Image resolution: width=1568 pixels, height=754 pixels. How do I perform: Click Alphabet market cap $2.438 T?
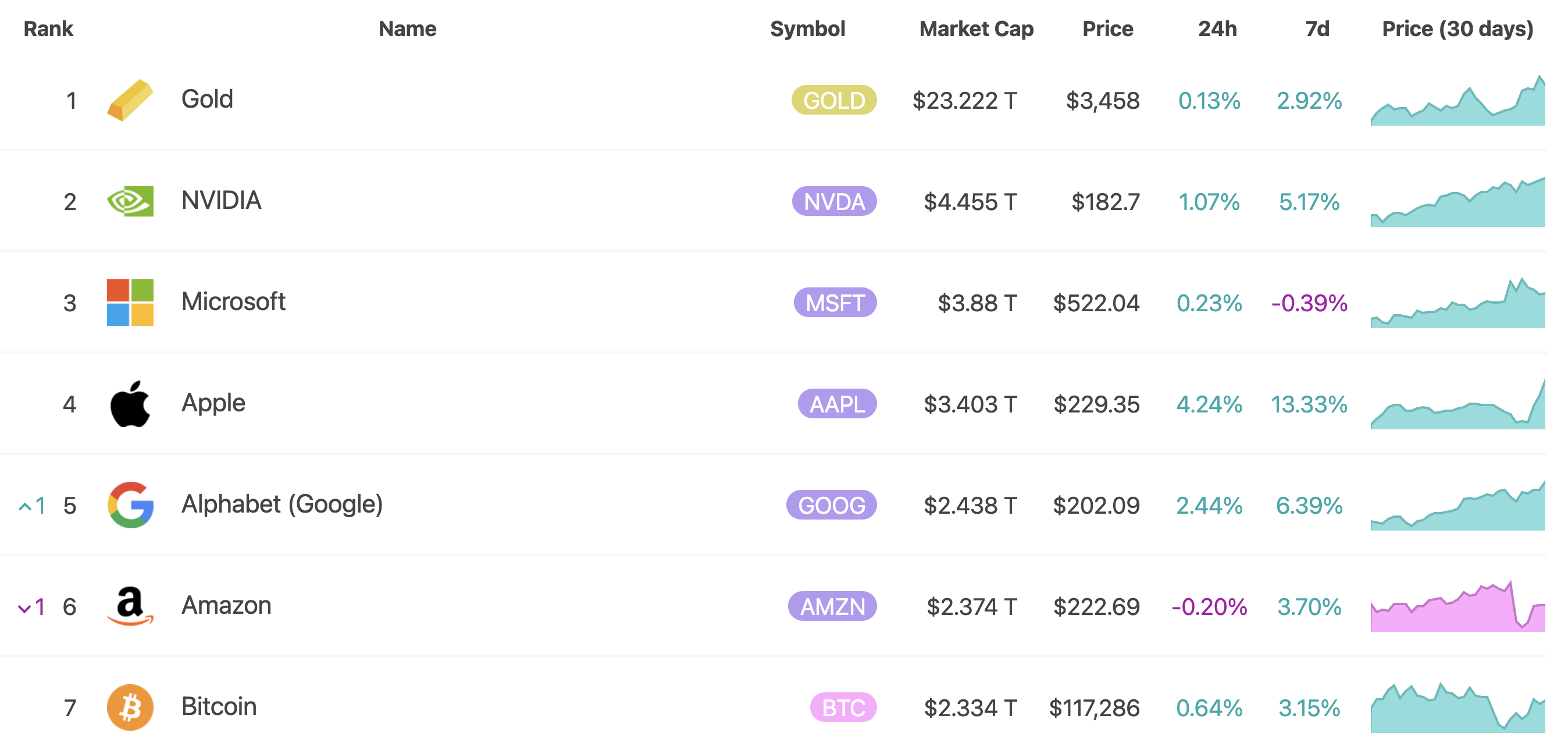point(970,506)
